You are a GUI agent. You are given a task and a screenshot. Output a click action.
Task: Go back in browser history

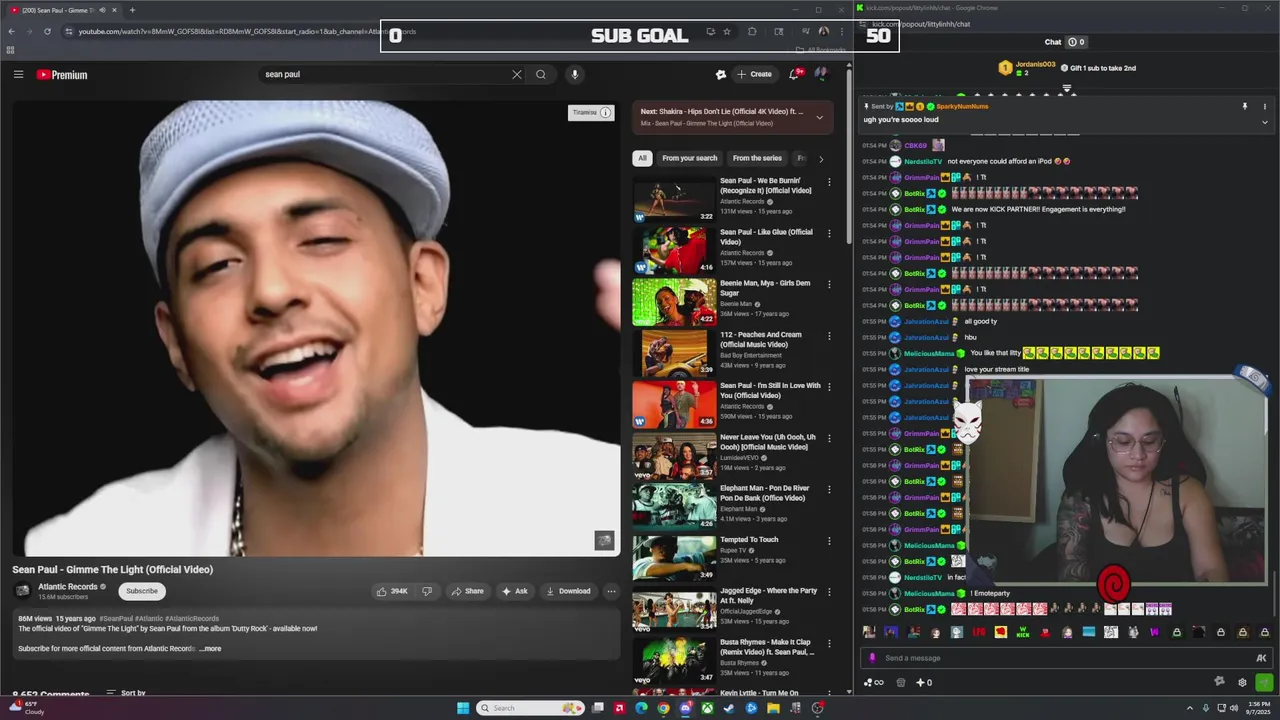tap(11, 31)
